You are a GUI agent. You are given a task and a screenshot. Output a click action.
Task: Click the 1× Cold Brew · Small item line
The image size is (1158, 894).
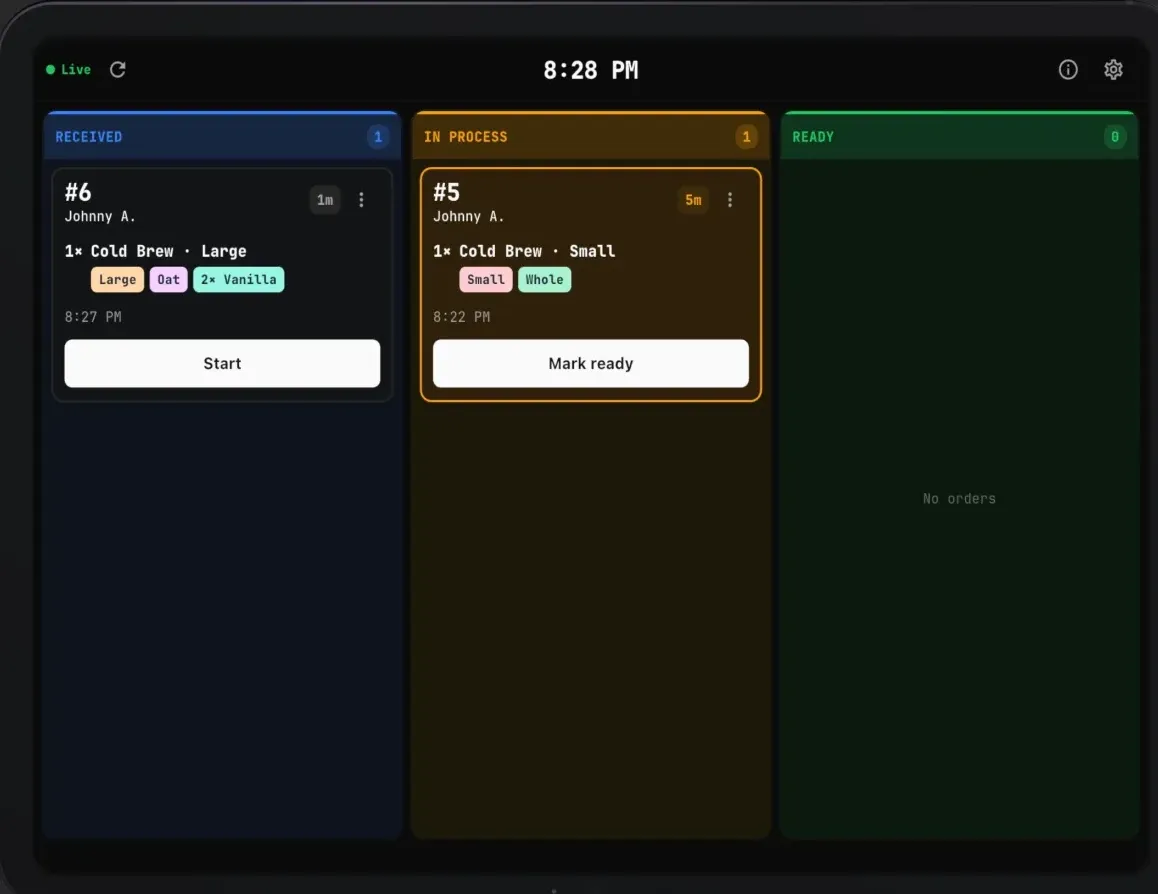pyautogui.click(x=524, y=251)
